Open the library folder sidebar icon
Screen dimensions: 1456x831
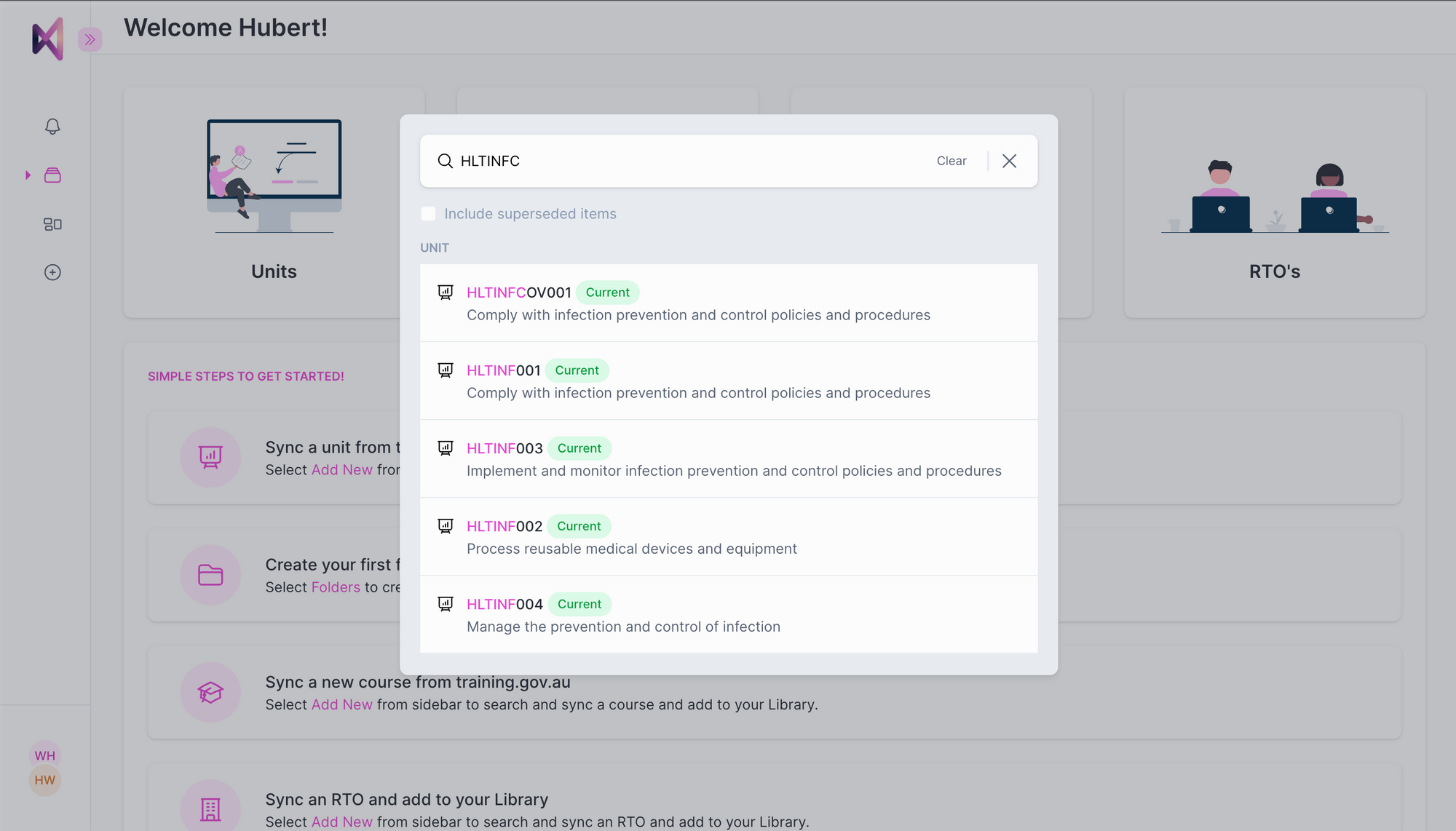coord(52,175)
